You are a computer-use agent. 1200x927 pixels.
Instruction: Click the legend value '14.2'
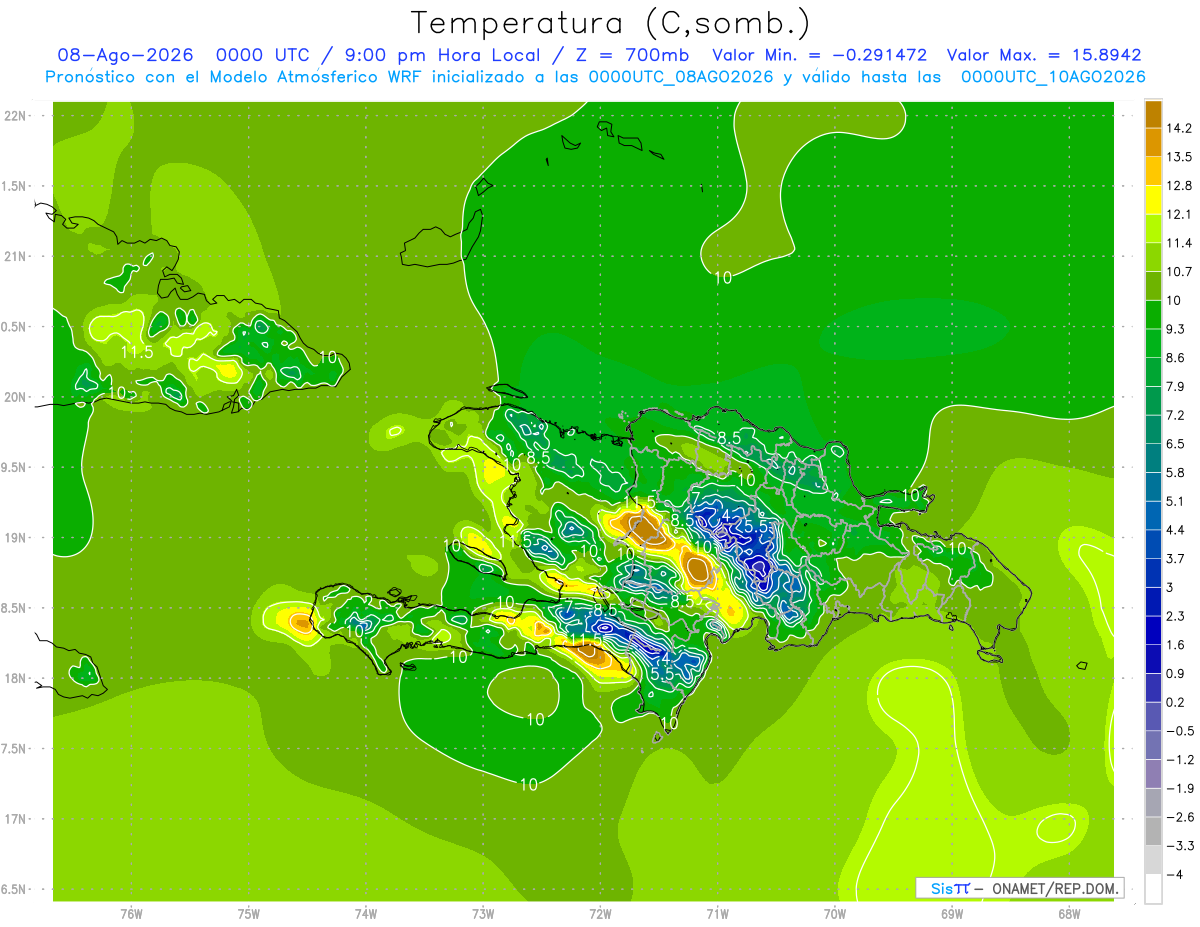coord(1178,128)
